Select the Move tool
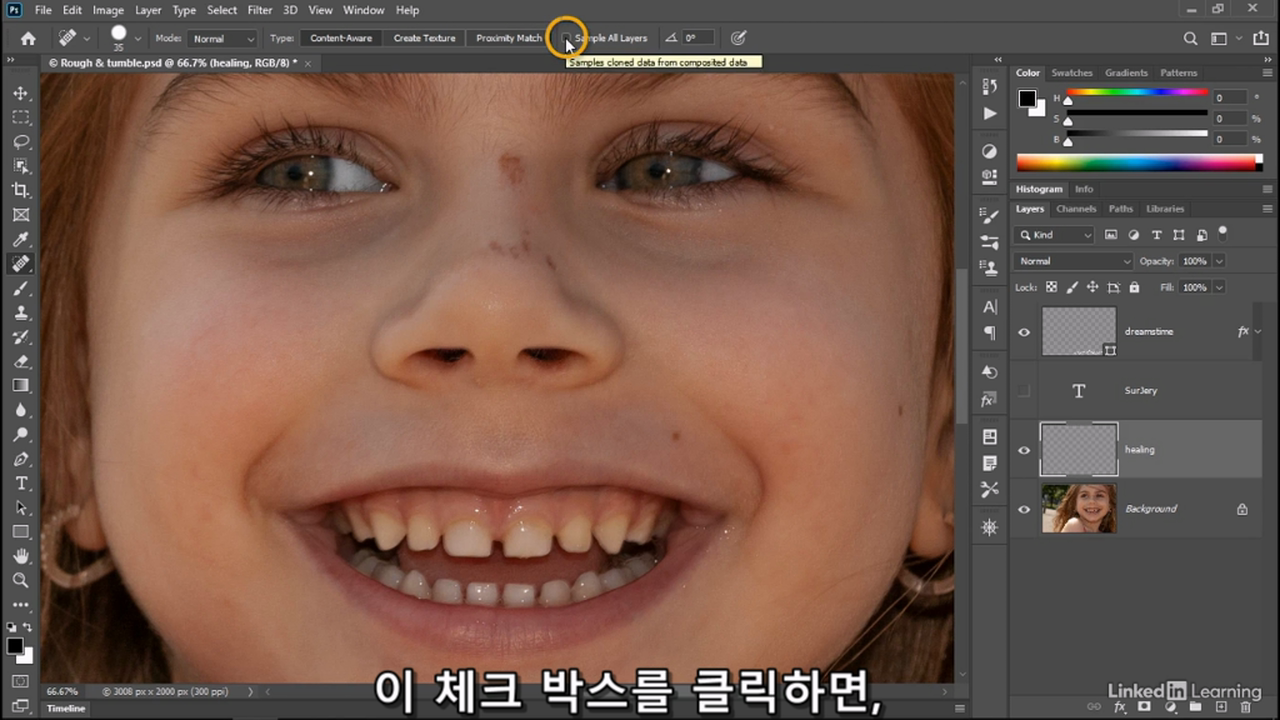Screen dimensions: 1280x720 [21, 93]
